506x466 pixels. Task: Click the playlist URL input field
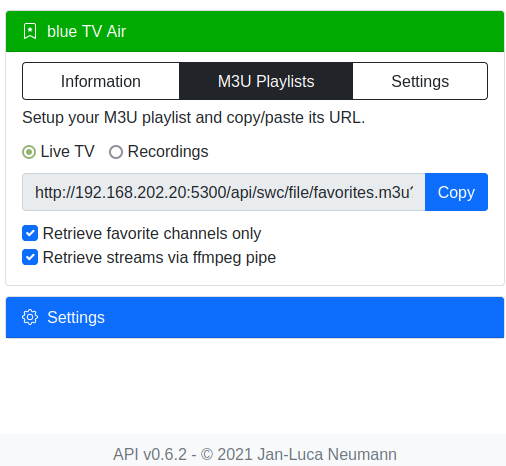[x=223, y=192]
